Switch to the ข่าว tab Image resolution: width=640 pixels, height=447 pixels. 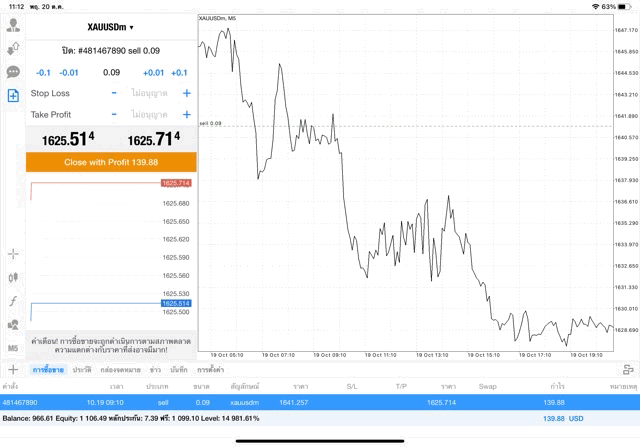(155, 370)
